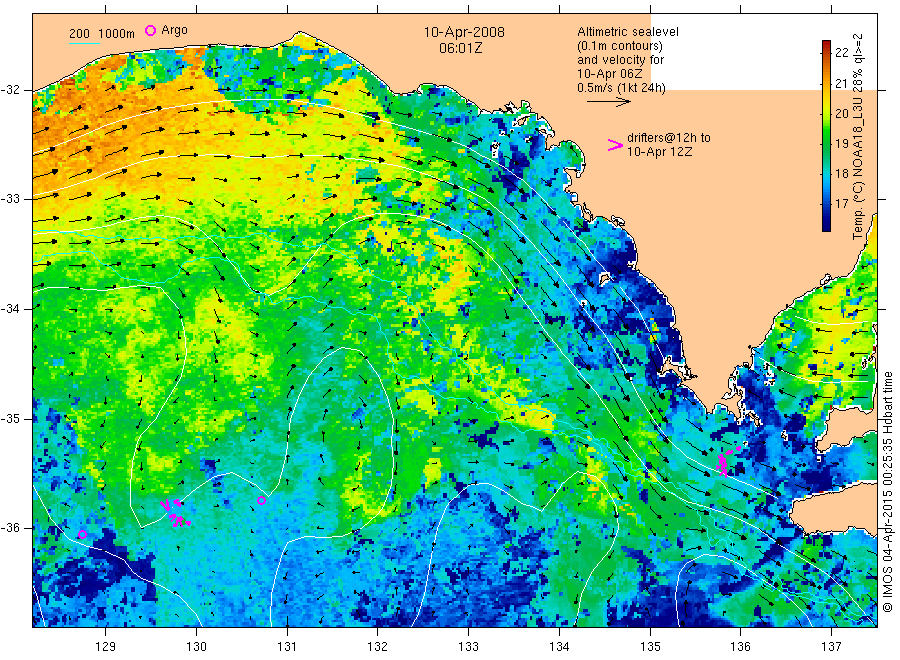Click the 'Altimetric sealevel' label
The image size is (900, 660).
point(627,32)
